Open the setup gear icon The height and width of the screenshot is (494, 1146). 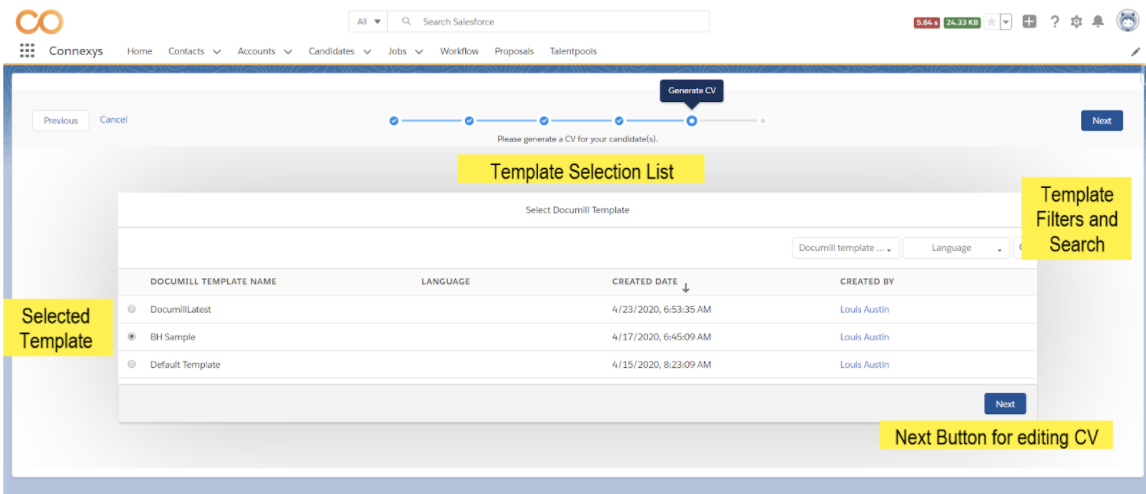pos(1076,22)
